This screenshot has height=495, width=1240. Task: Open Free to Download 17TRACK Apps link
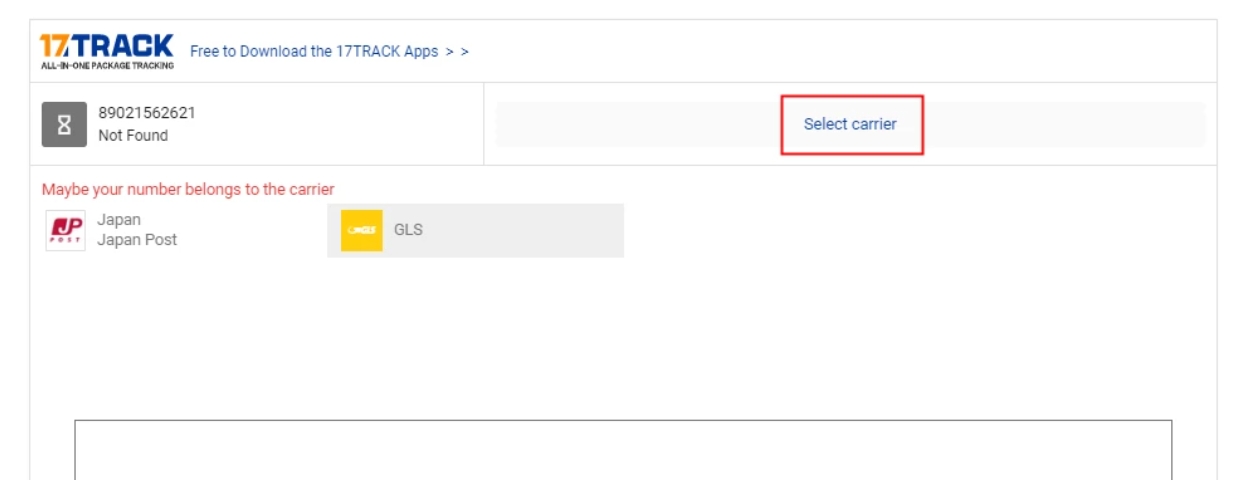314,51
